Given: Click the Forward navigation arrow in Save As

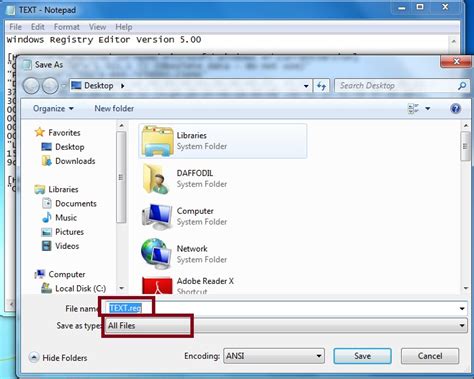Looking at the screenshot, I should pos(50,86).
